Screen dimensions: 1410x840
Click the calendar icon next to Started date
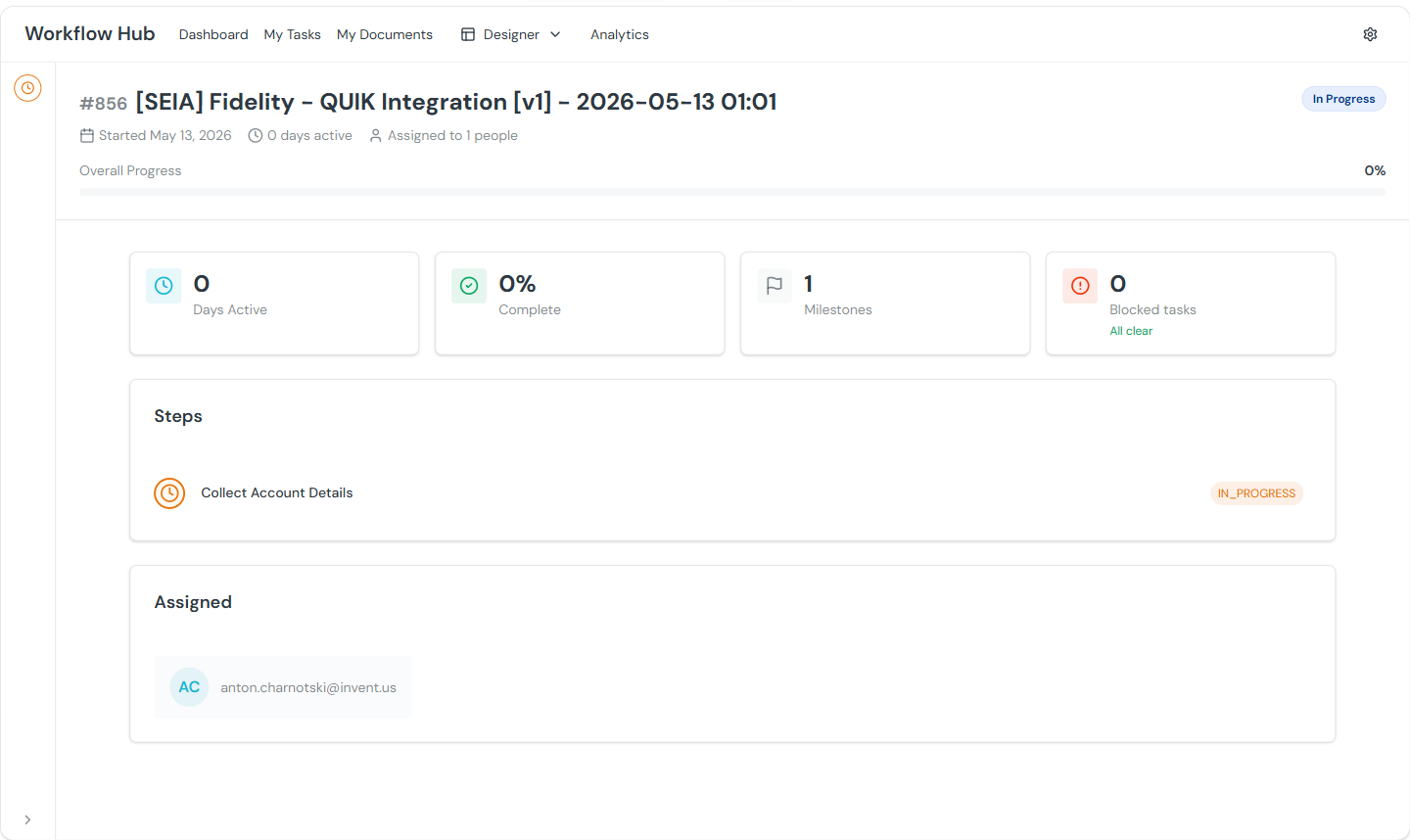tap(87, 136)
